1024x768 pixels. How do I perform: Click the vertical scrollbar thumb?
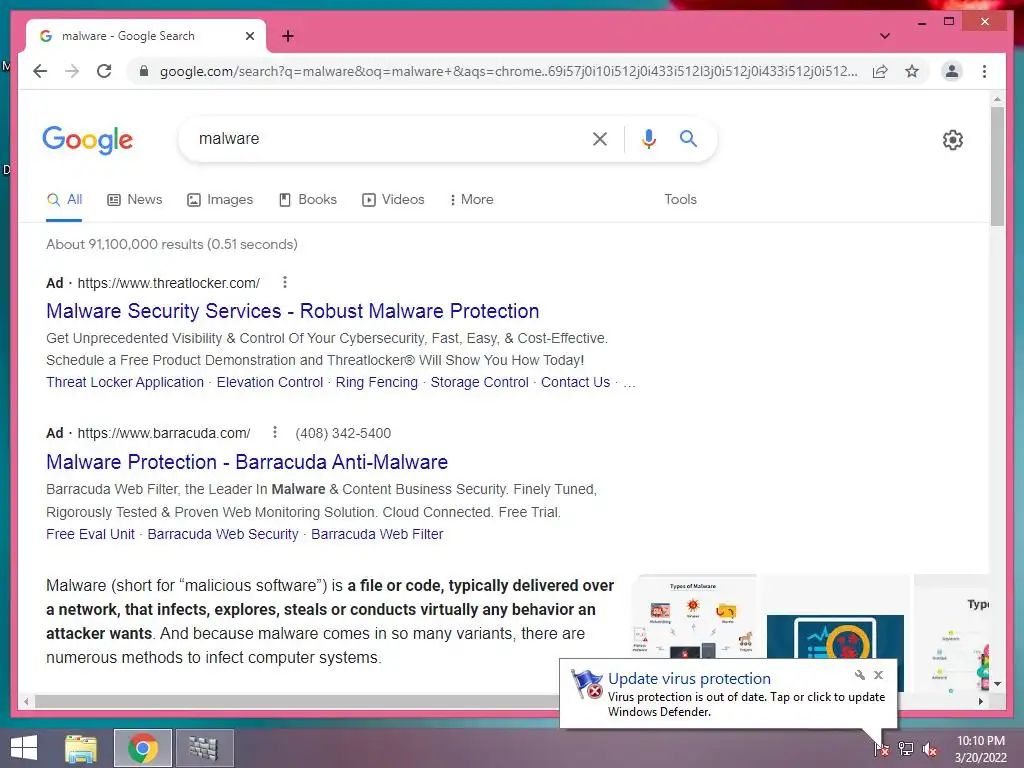[x=997, y=166]
